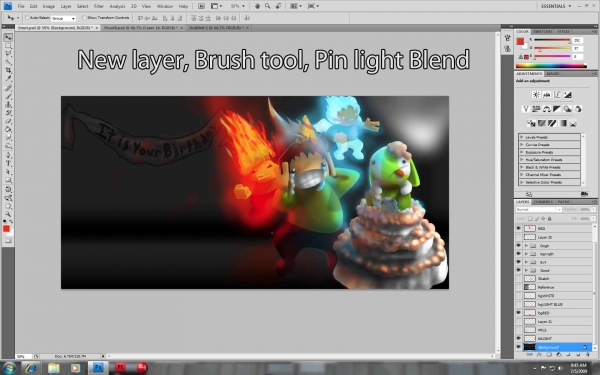The image size is (600, 375).
Task: Enable the Auto-Select checkbox
Action: coord(27,18)
